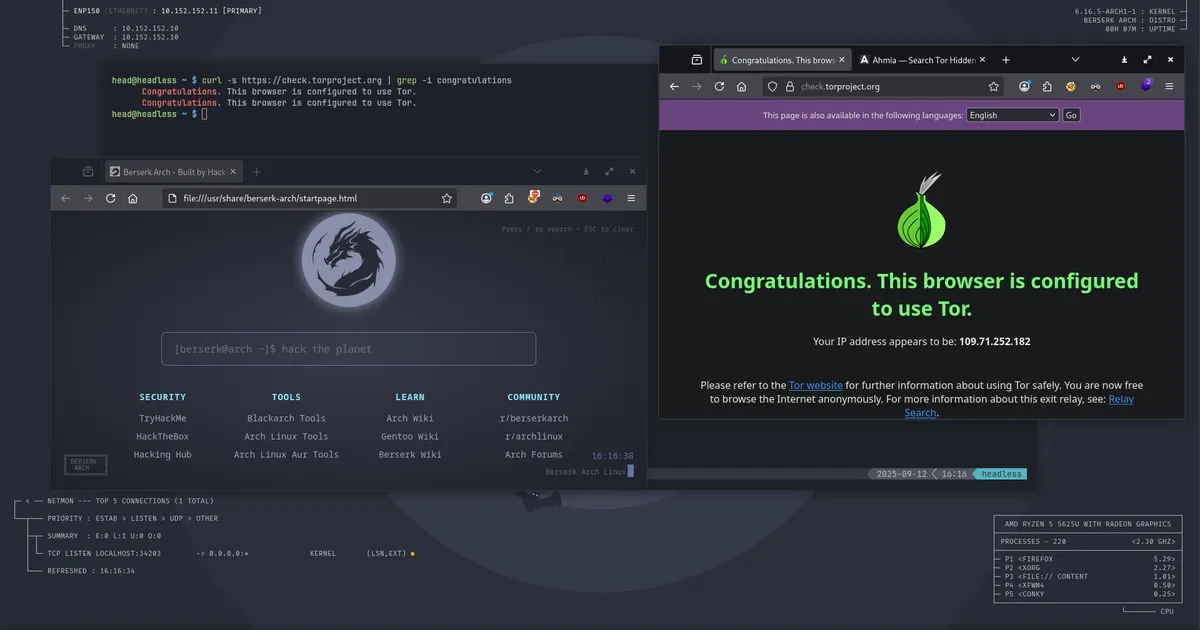The height and width of the screenshot is (630, 1200).
Task: Expand list all tabs chevron in Berserk window
Action: point(537,172)
